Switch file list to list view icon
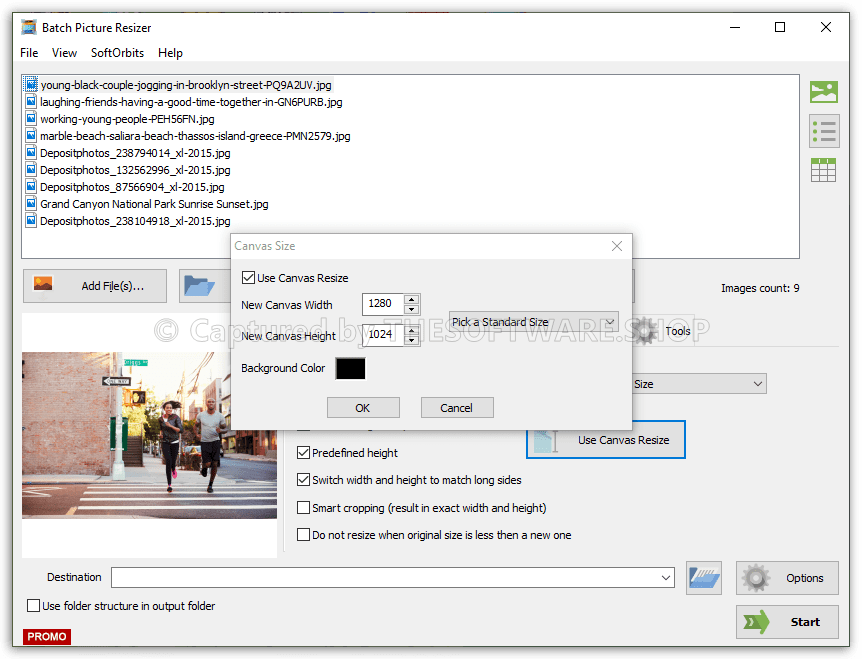 pyautogui.click(x=824, y=131)
